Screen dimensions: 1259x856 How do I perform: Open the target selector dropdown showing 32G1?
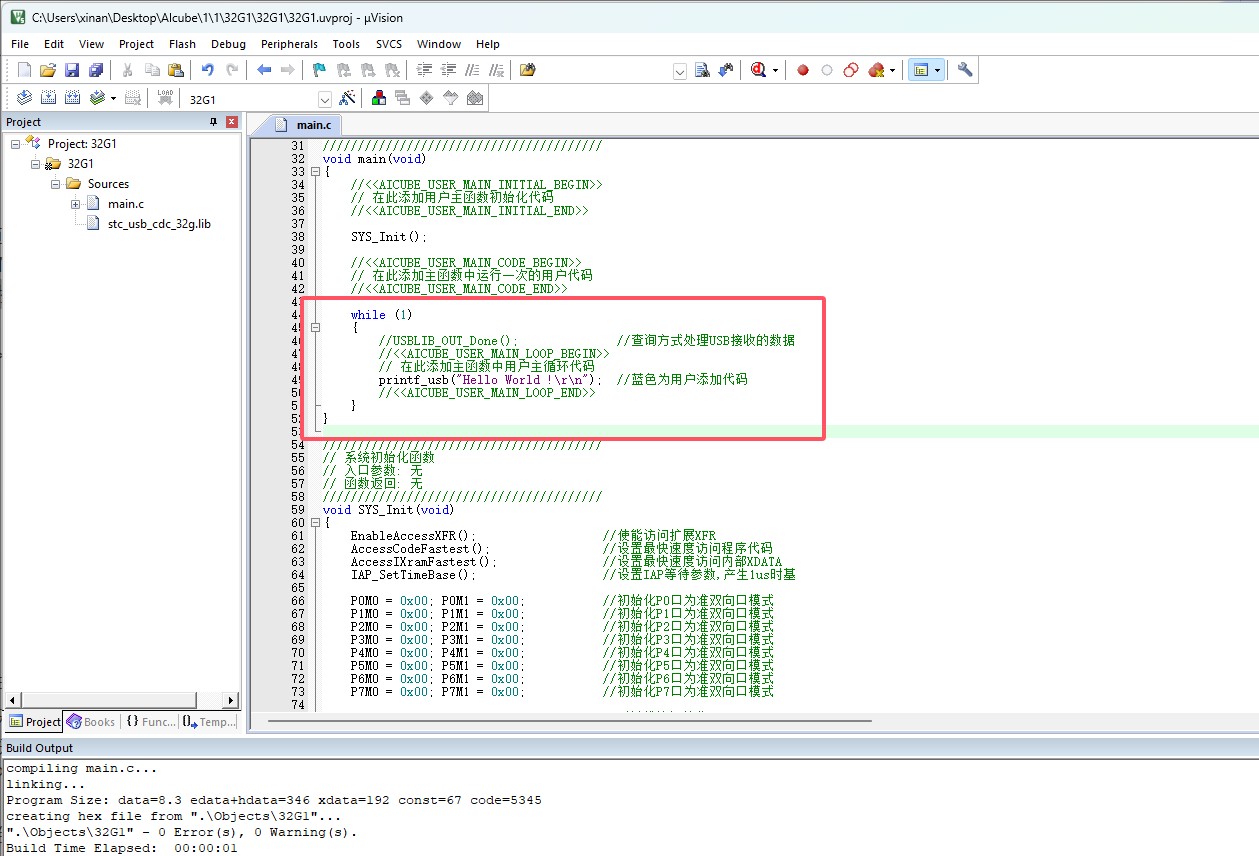[325, 99]
